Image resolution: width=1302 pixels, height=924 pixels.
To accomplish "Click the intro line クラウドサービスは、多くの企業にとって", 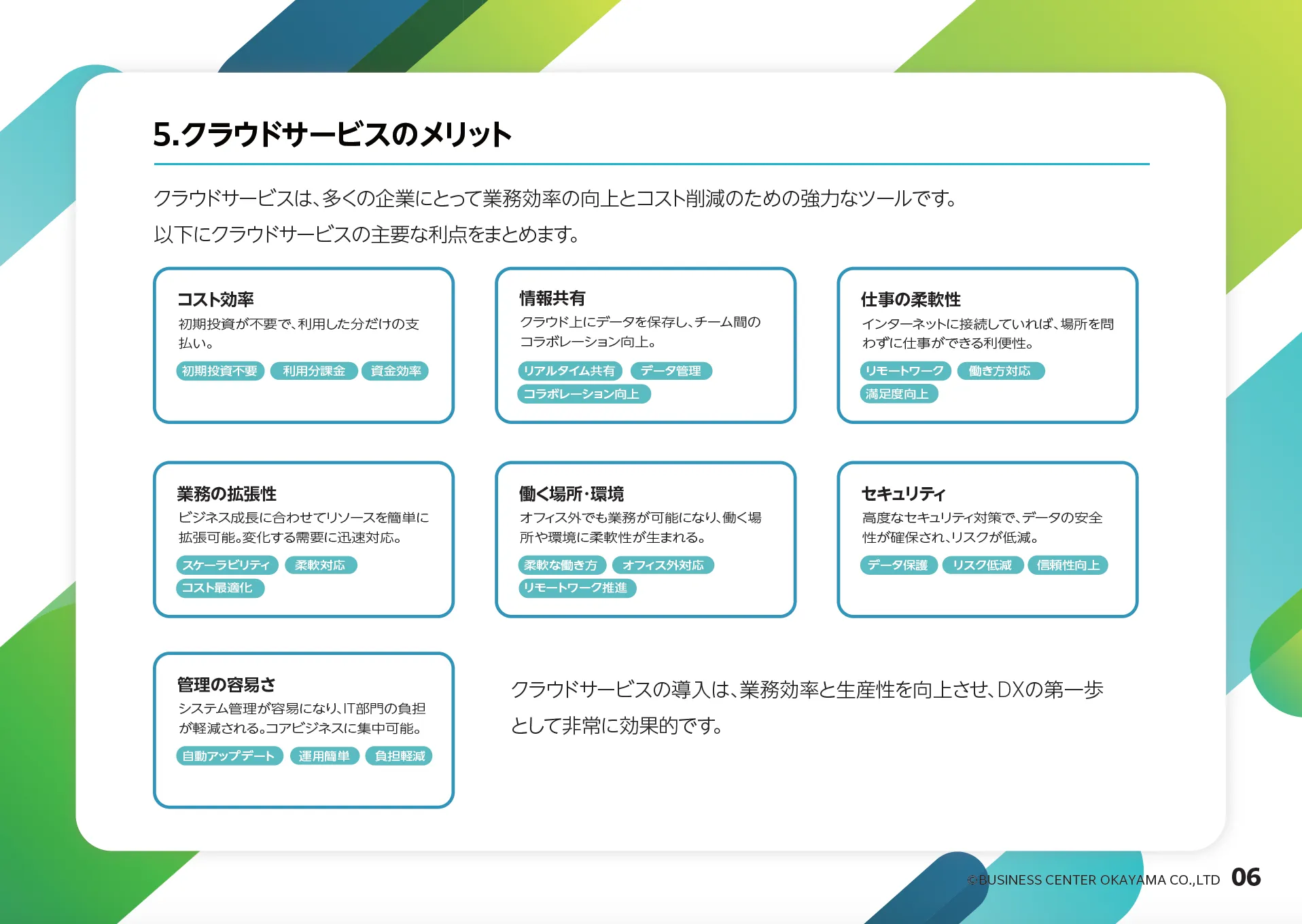I will pyautogui.click(x=555, y=198).
